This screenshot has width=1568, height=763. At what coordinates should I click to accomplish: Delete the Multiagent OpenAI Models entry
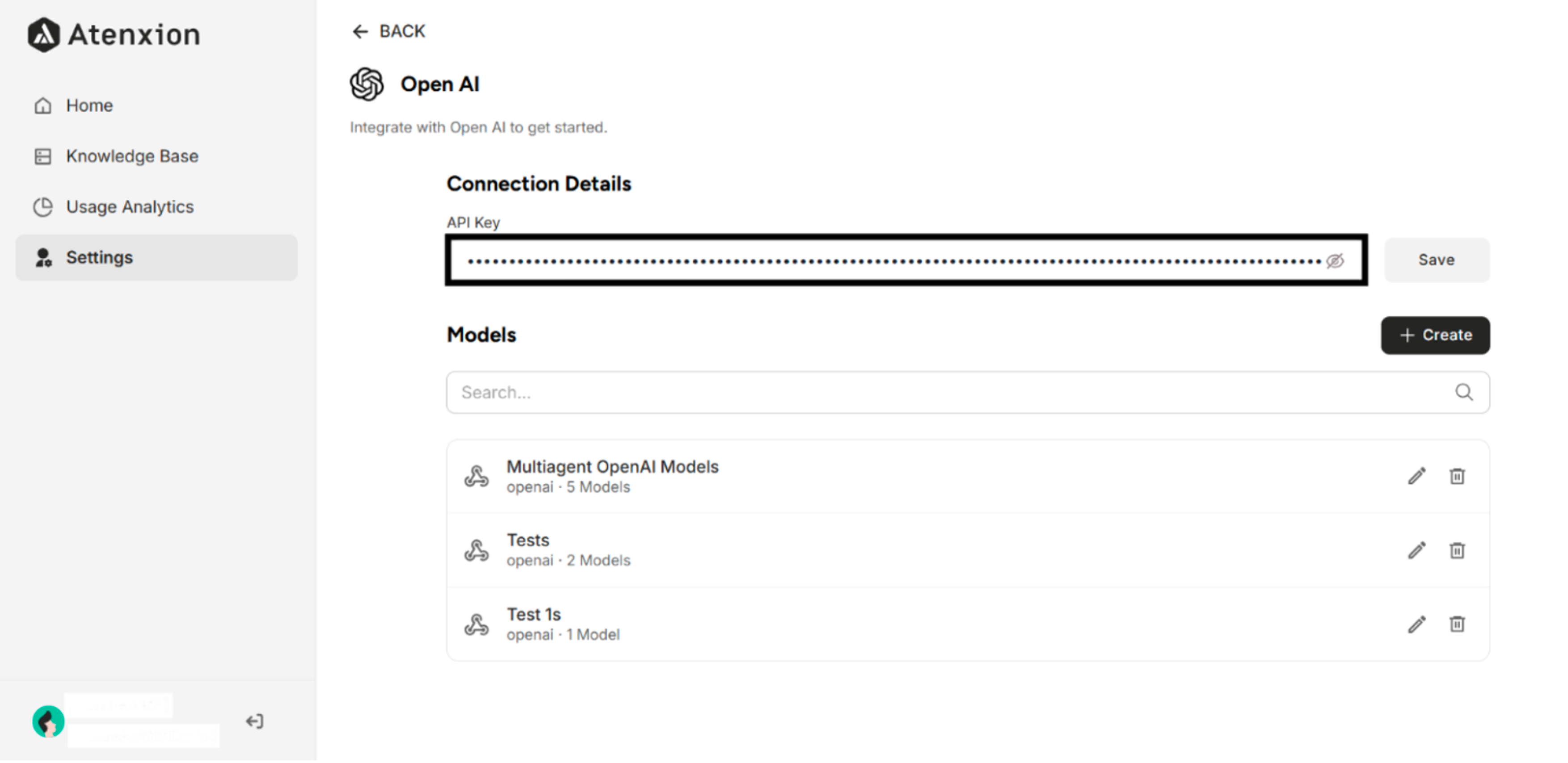pyautogui.click(x=1457, y=476)
